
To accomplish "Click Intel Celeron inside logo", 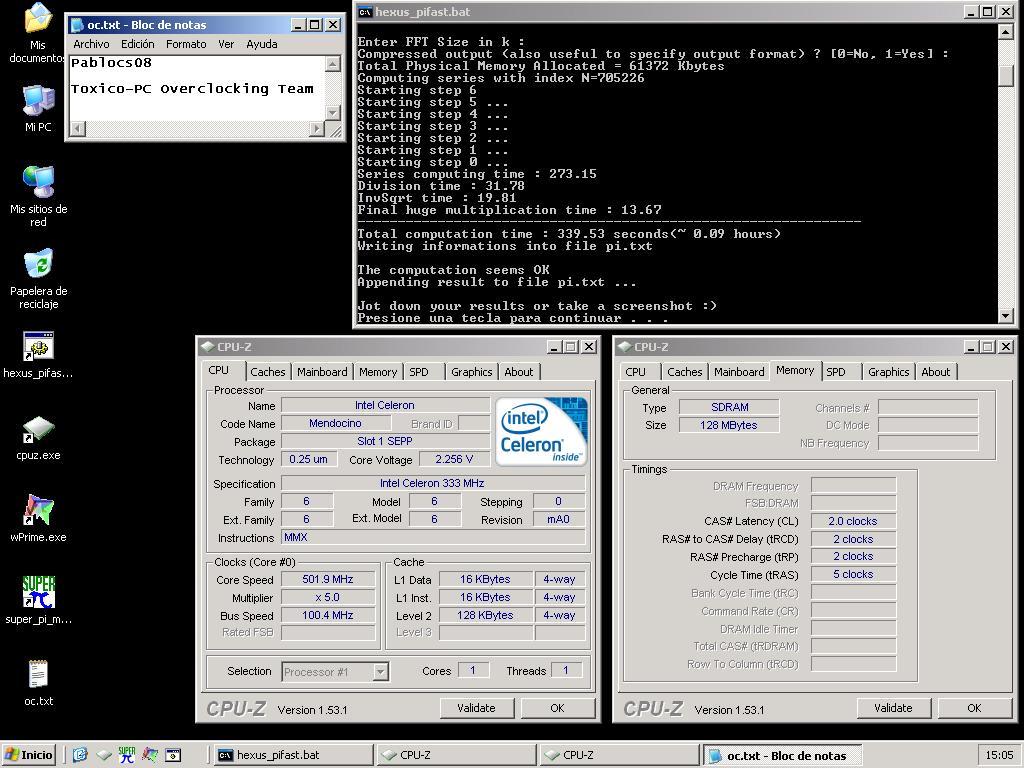I will tap(541, 431).
